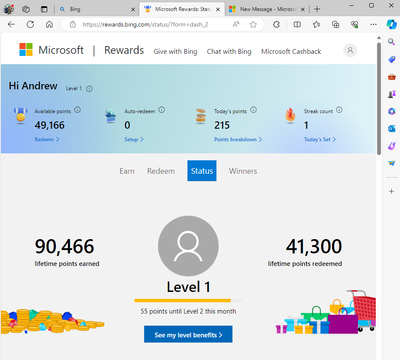Click the Microsoft logo
Screen dimensions: 400x360
point(51,50)
